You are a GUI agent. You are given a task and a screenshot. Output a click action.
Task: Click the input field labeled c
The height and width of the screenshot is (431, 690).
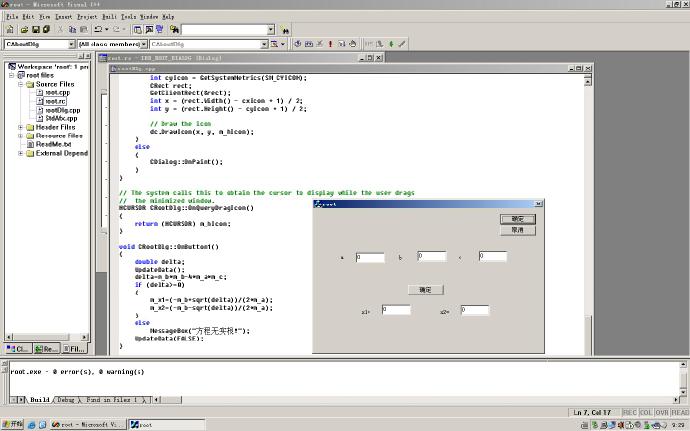493,256
